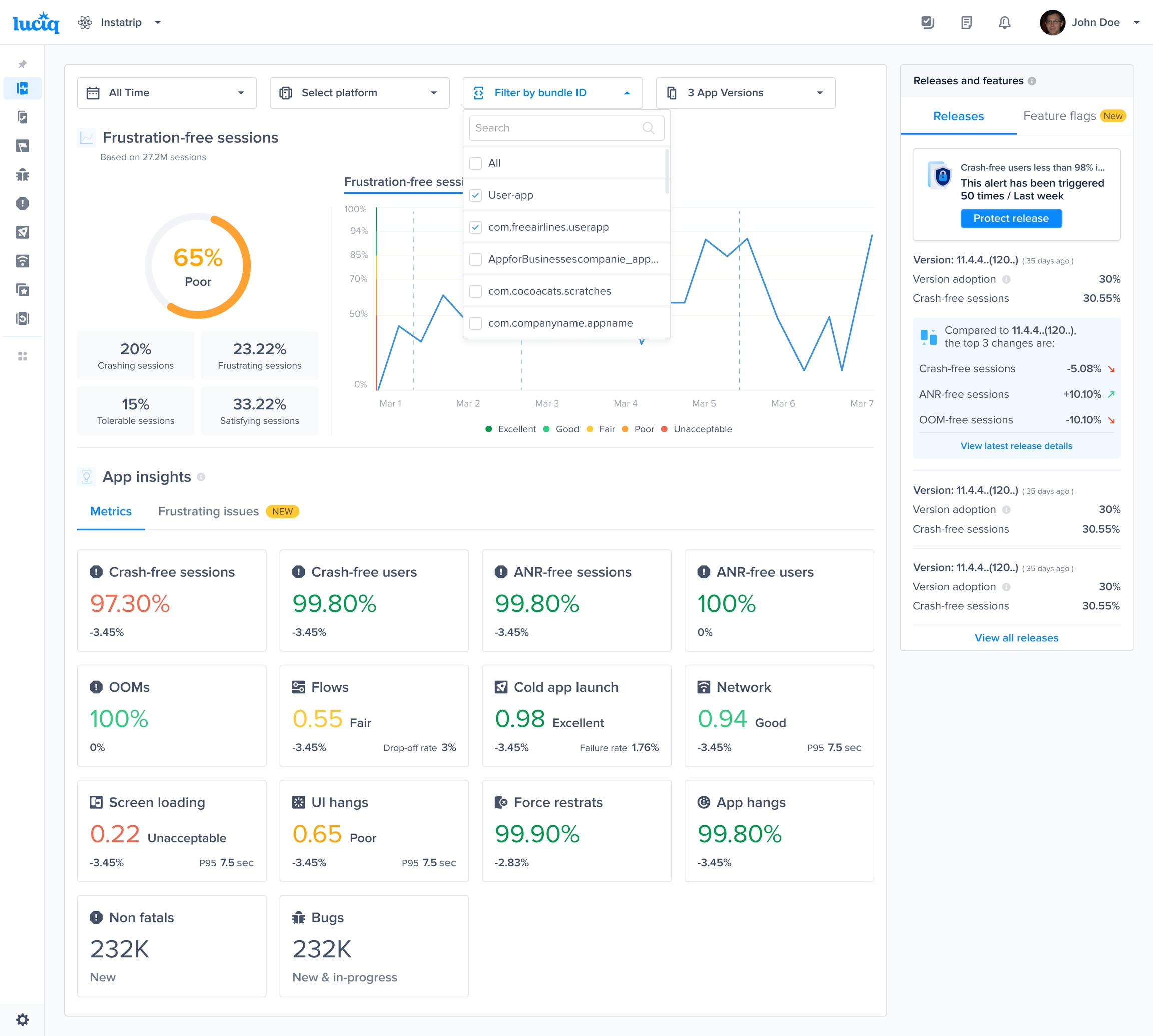Open the notifications bell icon
1153x1036 pixels.
coord(1004,22)
